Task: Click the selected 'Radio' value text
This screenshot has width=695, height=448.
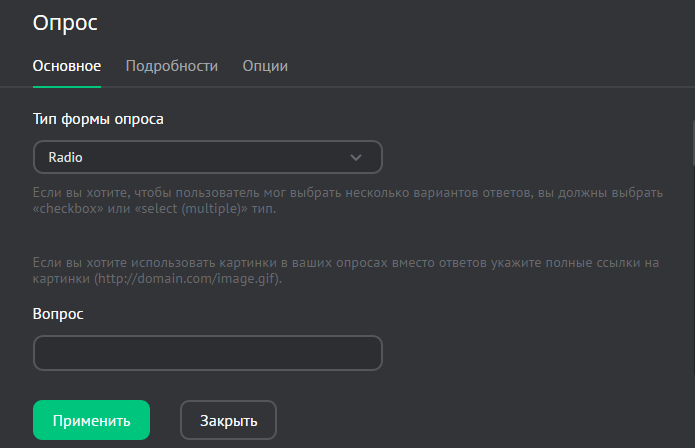Action: [65, 157]
